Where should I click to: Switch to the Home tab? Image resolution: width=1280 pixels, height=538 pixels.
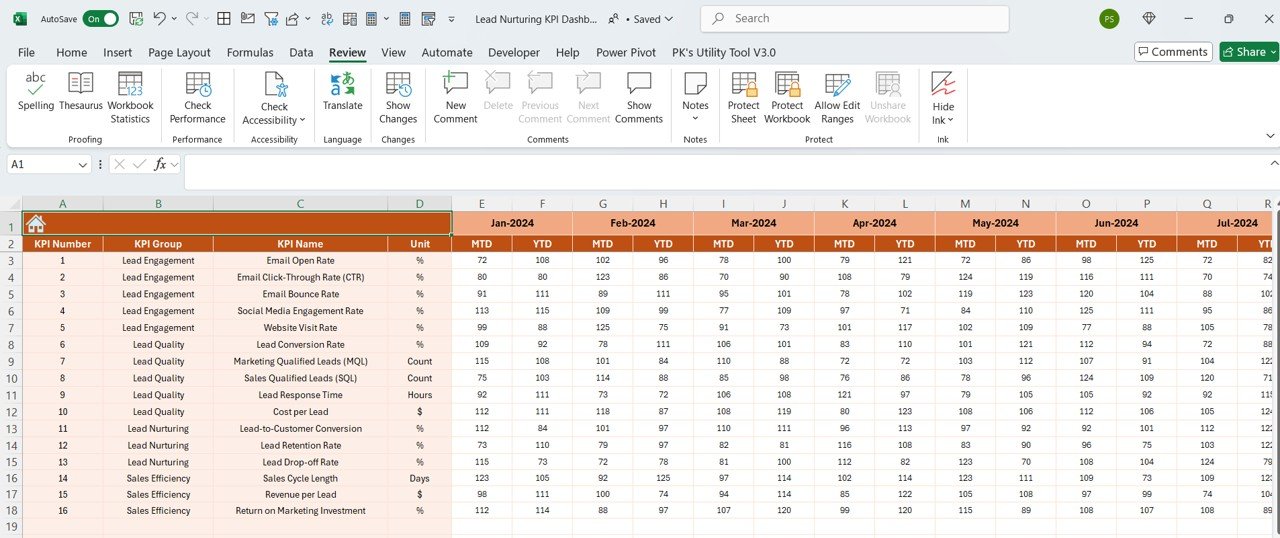pos(71,53)
